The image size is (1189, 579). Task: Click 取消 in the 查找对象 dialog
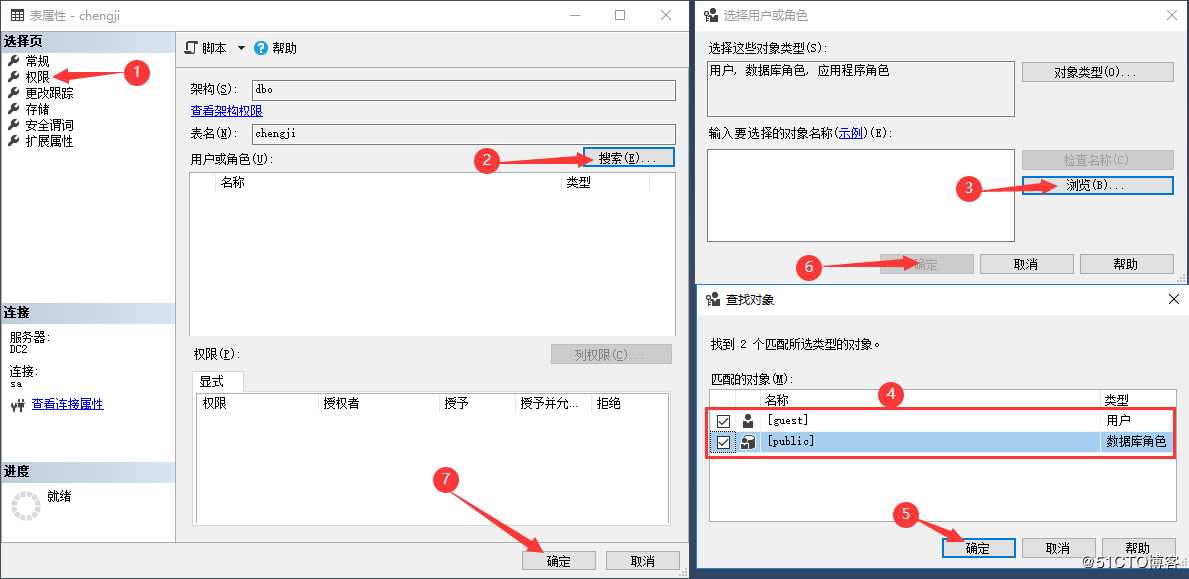1058,548
